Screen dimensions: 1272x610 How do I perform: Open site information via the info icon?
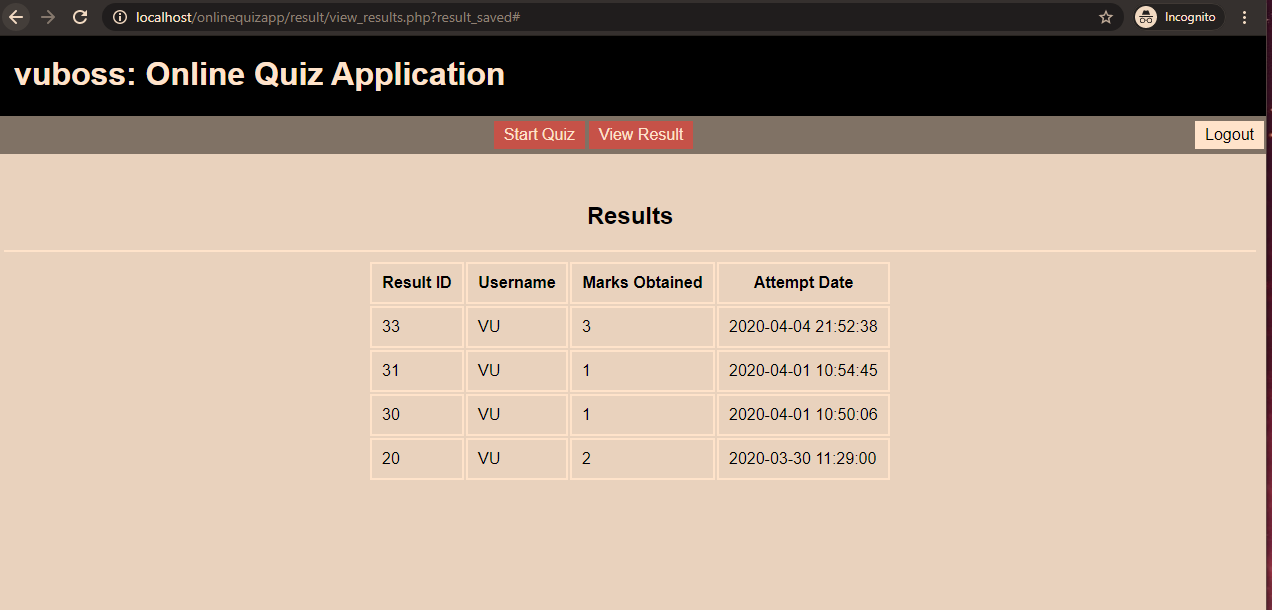(119, 16)
